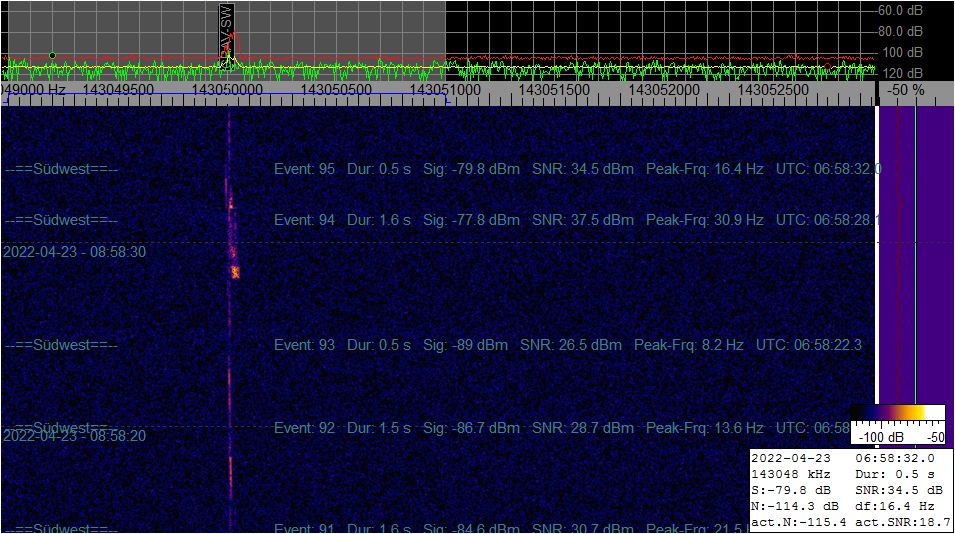Click 'S:-79.8 dB' in the info box

coord(791,490)
